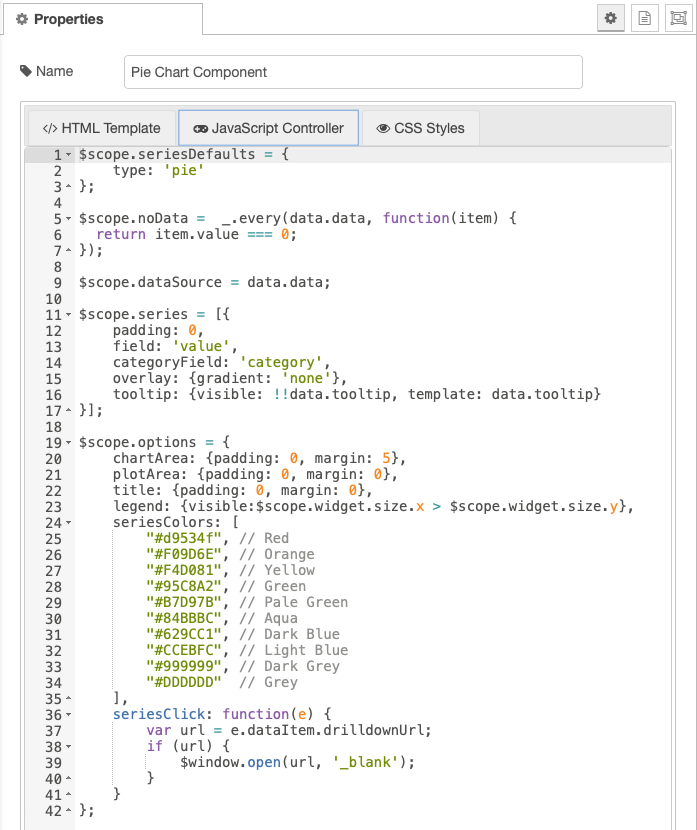
Task: Collapse the seriesColors array at line 24
Action: [68, 523]
